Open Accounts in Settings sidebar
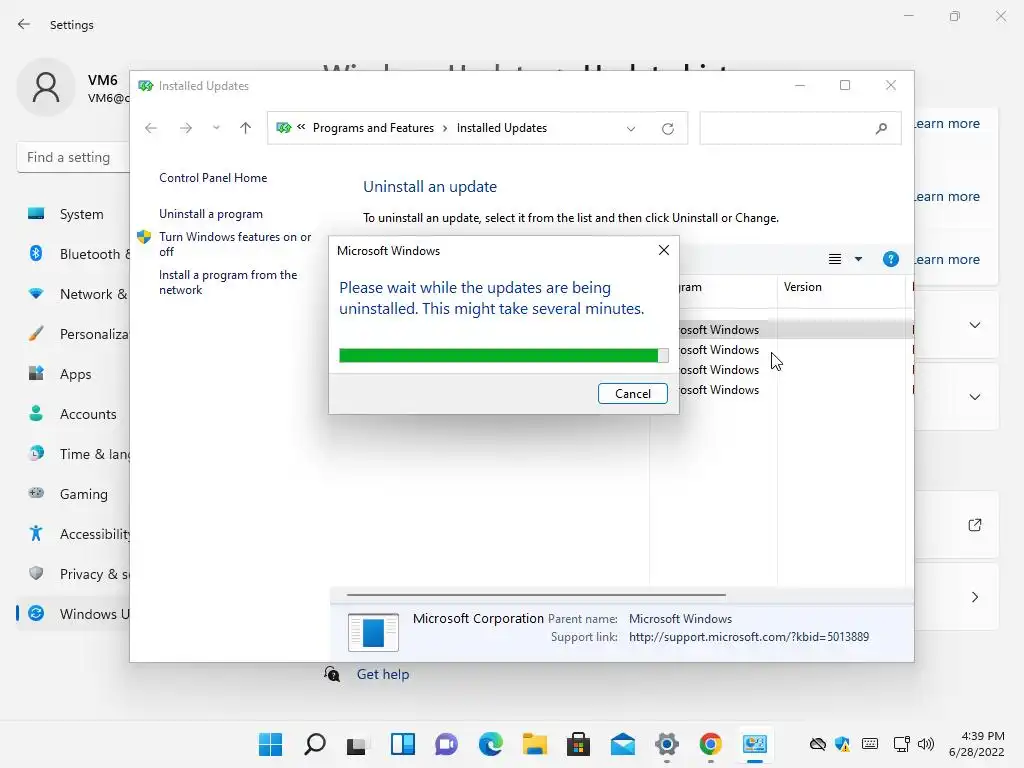 tap(74, 414)
